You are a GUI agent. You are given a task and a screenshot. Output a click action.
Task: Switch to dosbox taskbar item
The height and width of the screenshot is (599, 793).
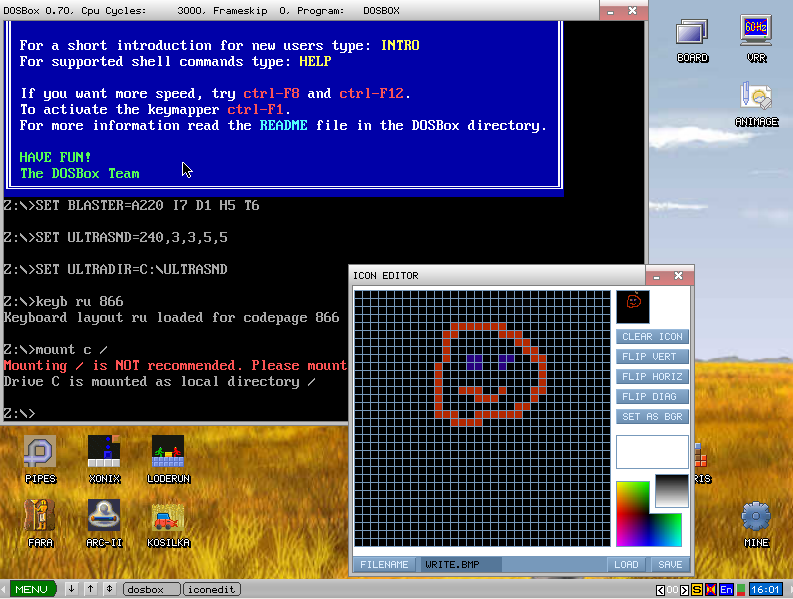tap(152, 589)
